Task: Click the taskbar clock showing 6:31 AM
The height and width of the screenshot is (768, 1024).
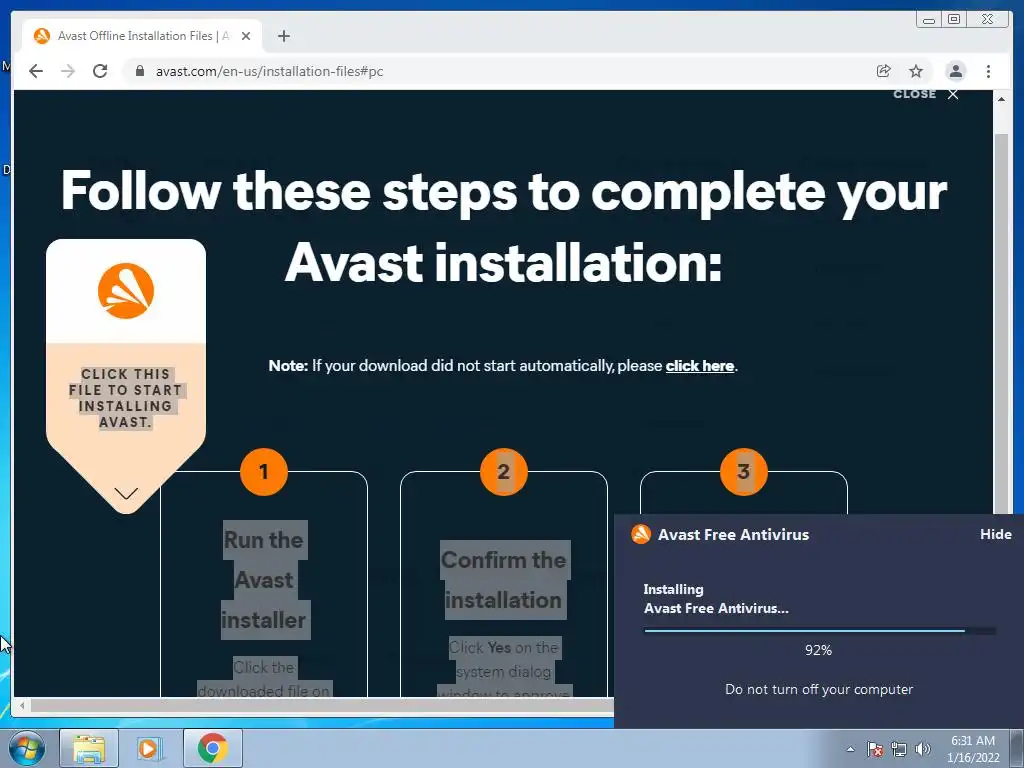Action: pos(973,749)
